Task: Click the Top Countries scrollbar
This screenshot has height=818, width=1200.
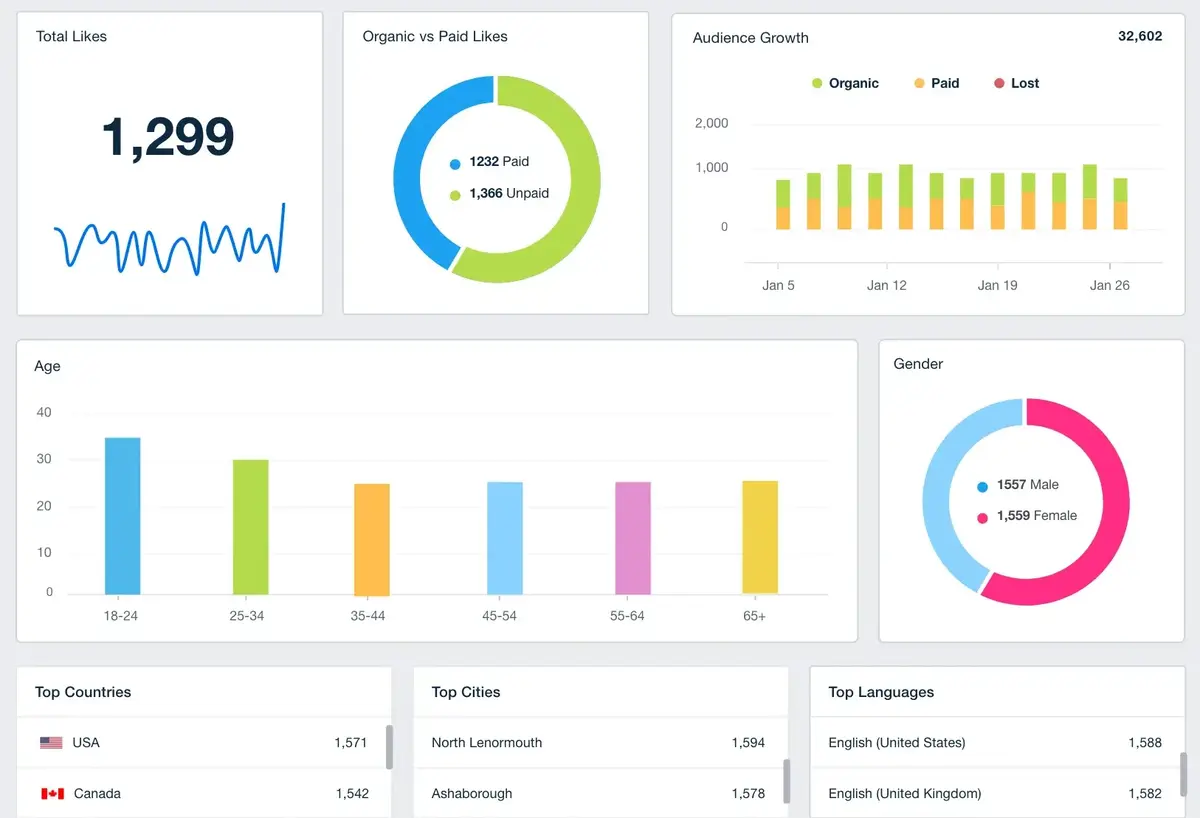Action: click(x=389, y=747)
